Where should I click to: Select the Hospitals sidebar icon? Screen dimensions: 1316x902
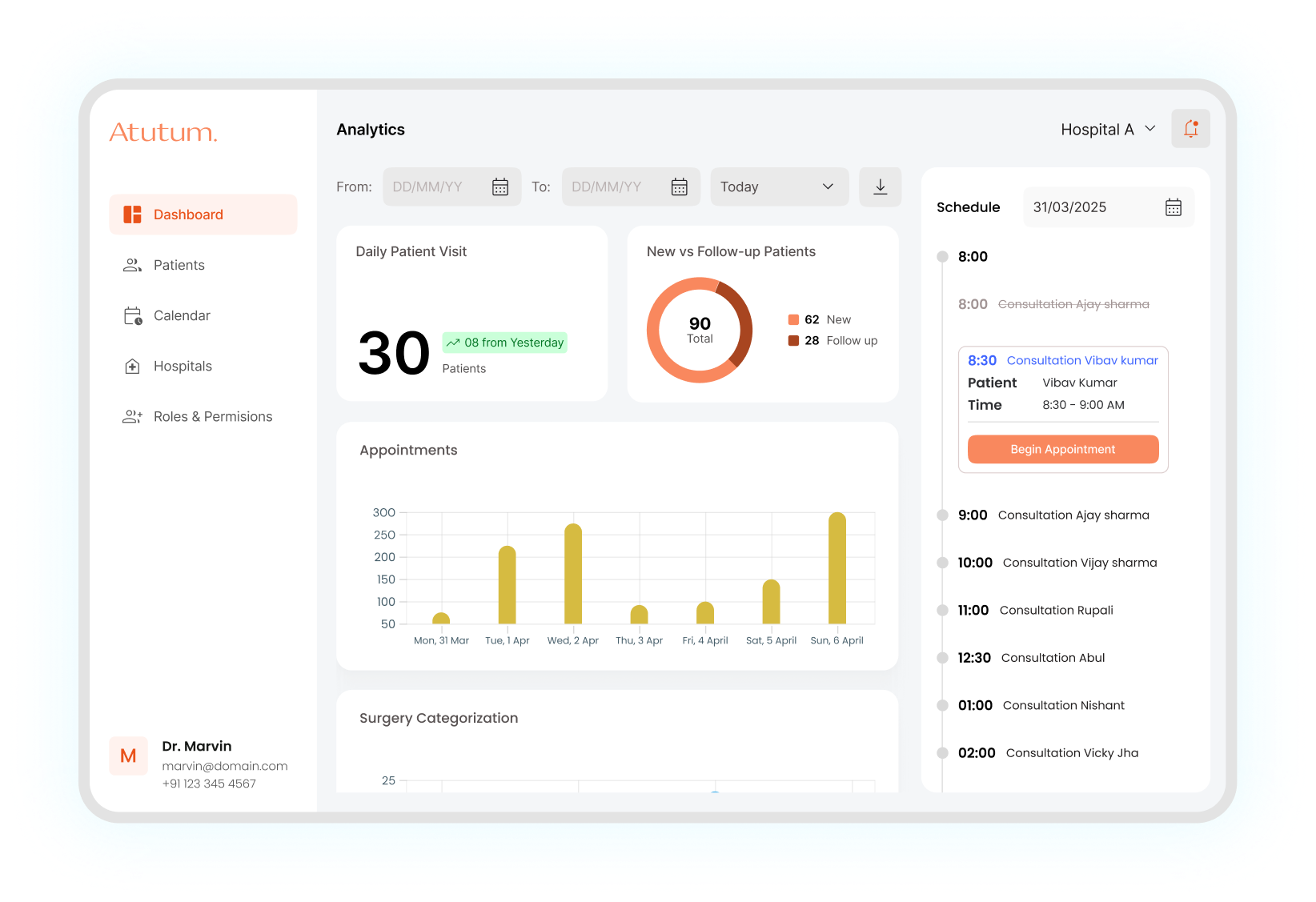[x=131, y=366]
